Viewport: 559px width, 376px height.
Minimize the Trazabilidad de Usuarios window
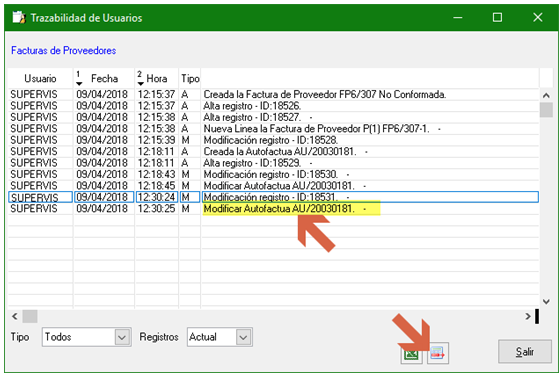458,17
